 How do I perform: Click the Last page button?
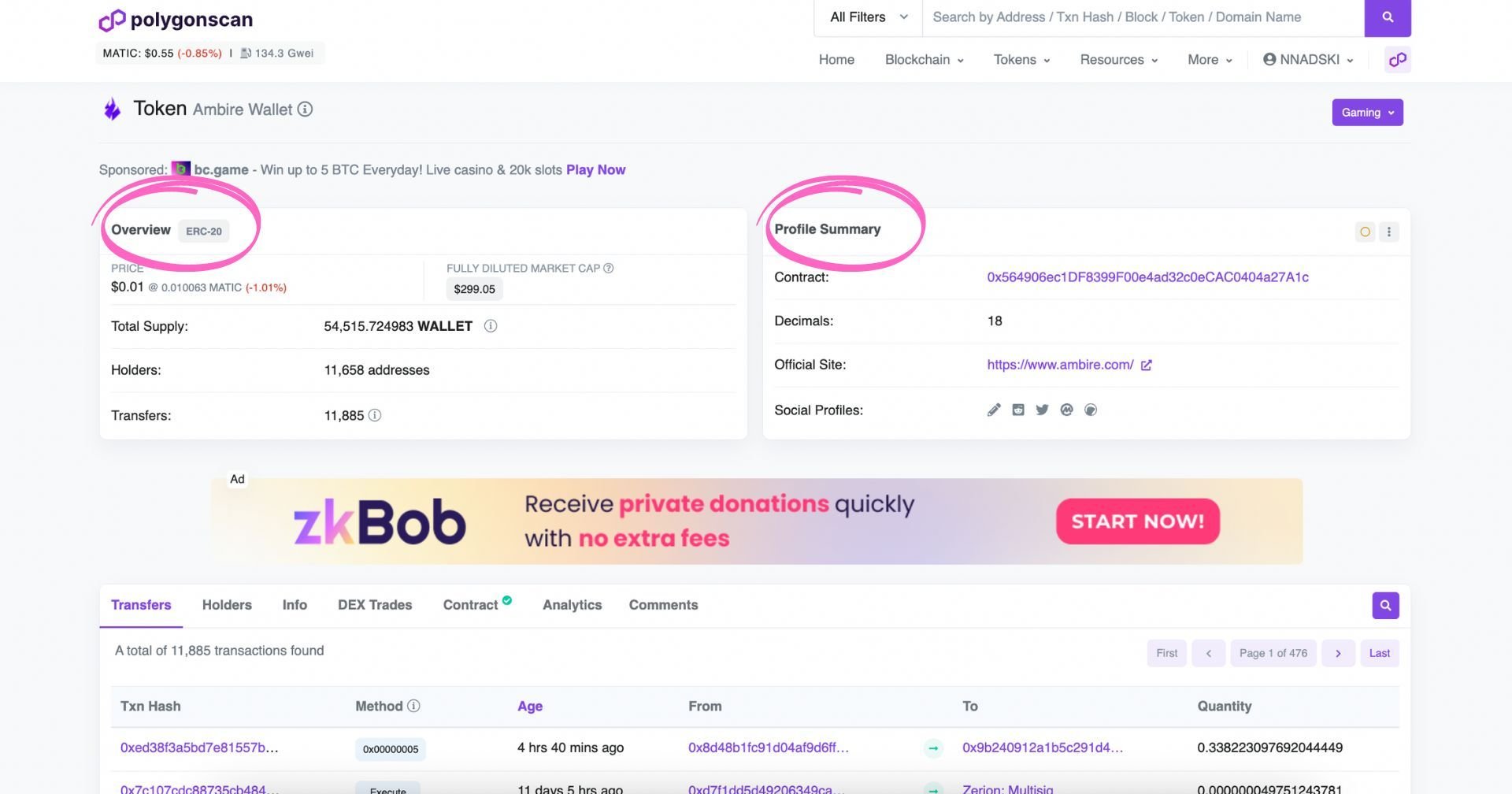tap(1380, 653)
